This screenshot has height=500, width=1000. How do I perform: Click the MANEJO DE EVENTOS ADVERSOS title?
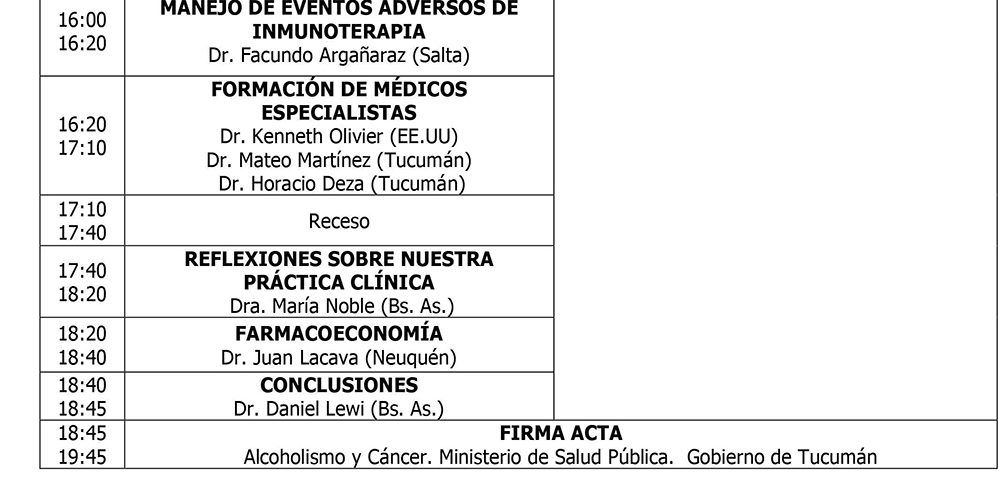point(339,20)
